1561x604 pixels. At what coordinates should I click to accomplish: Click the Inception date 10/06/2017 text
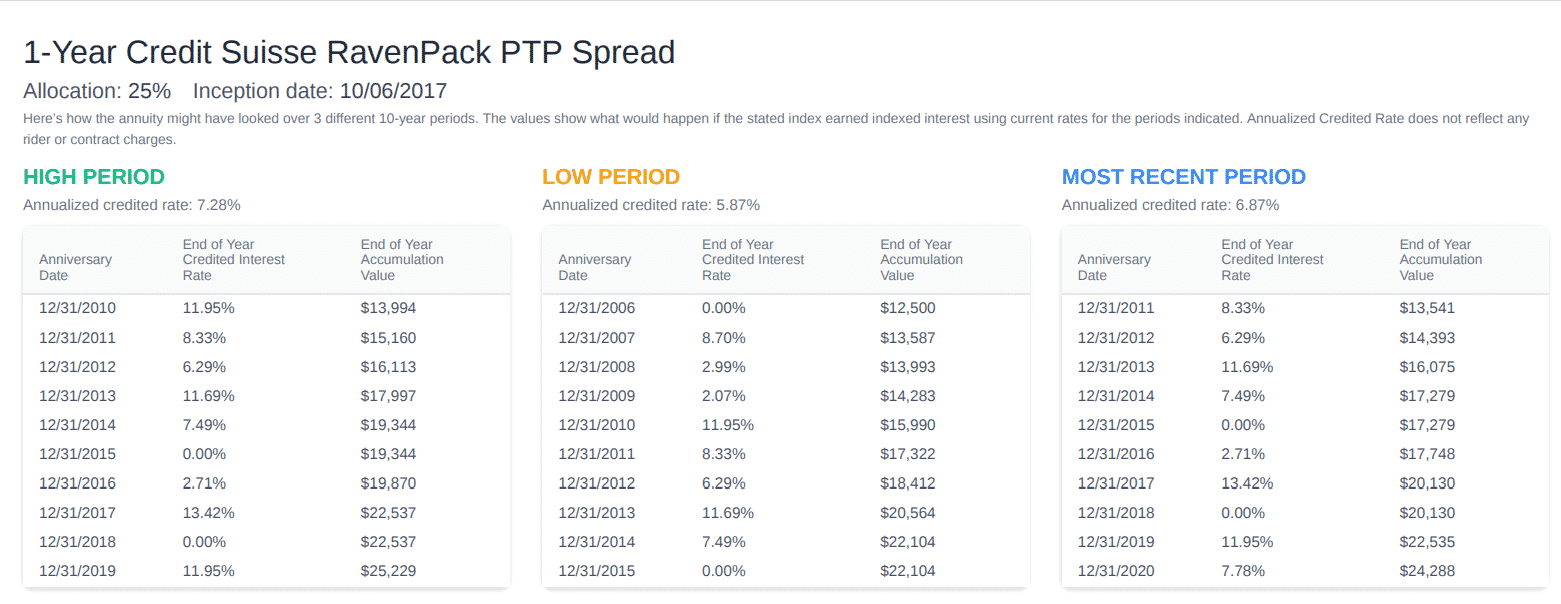(320, 91)
